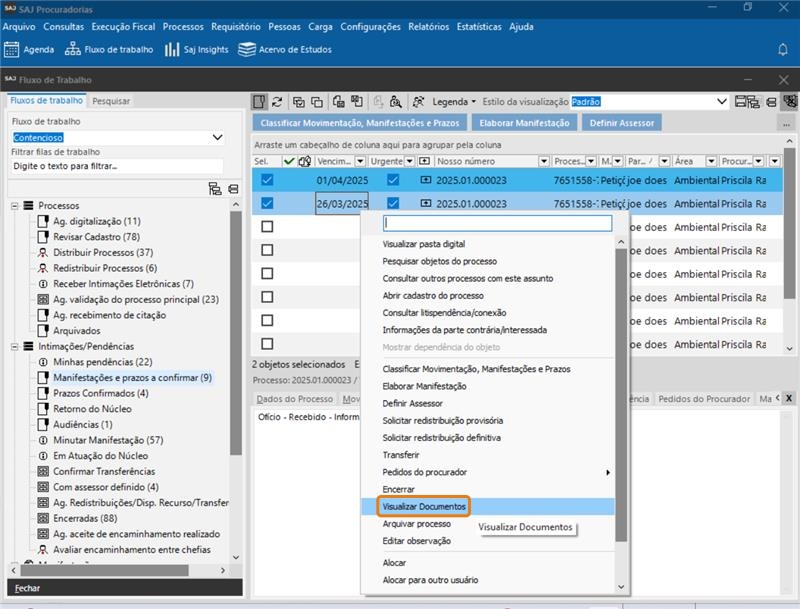The image size is (800, 609).
Task: Click the column header icon left of Vencim.
Action: coord(305,161)
